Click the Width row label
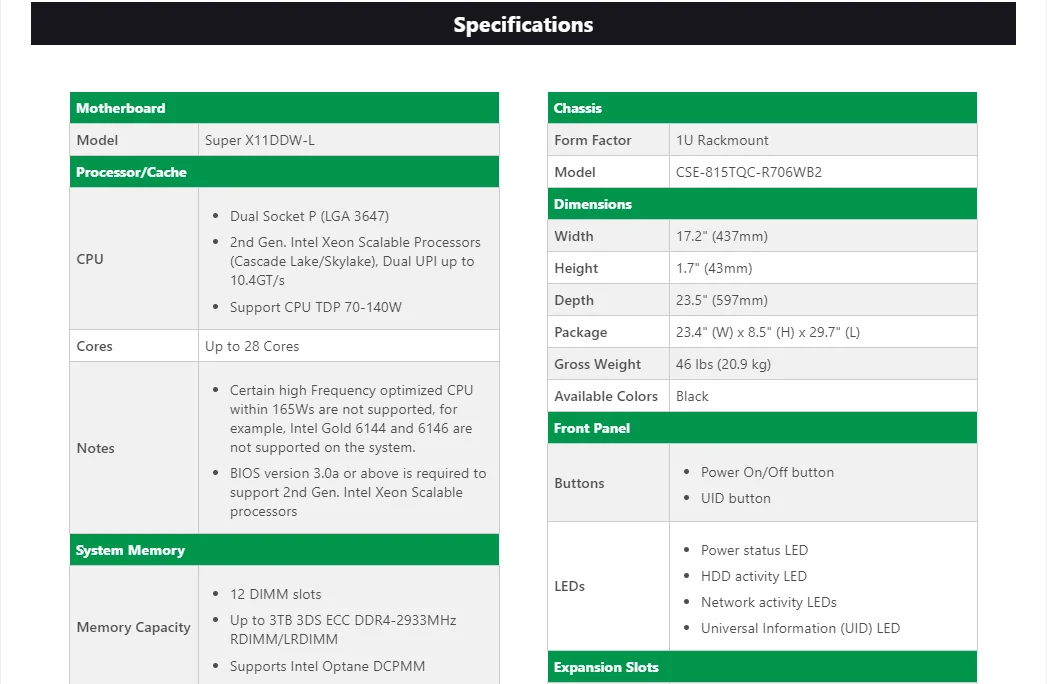The height and width of the screenshot is (684, 1048). (573, 237)
